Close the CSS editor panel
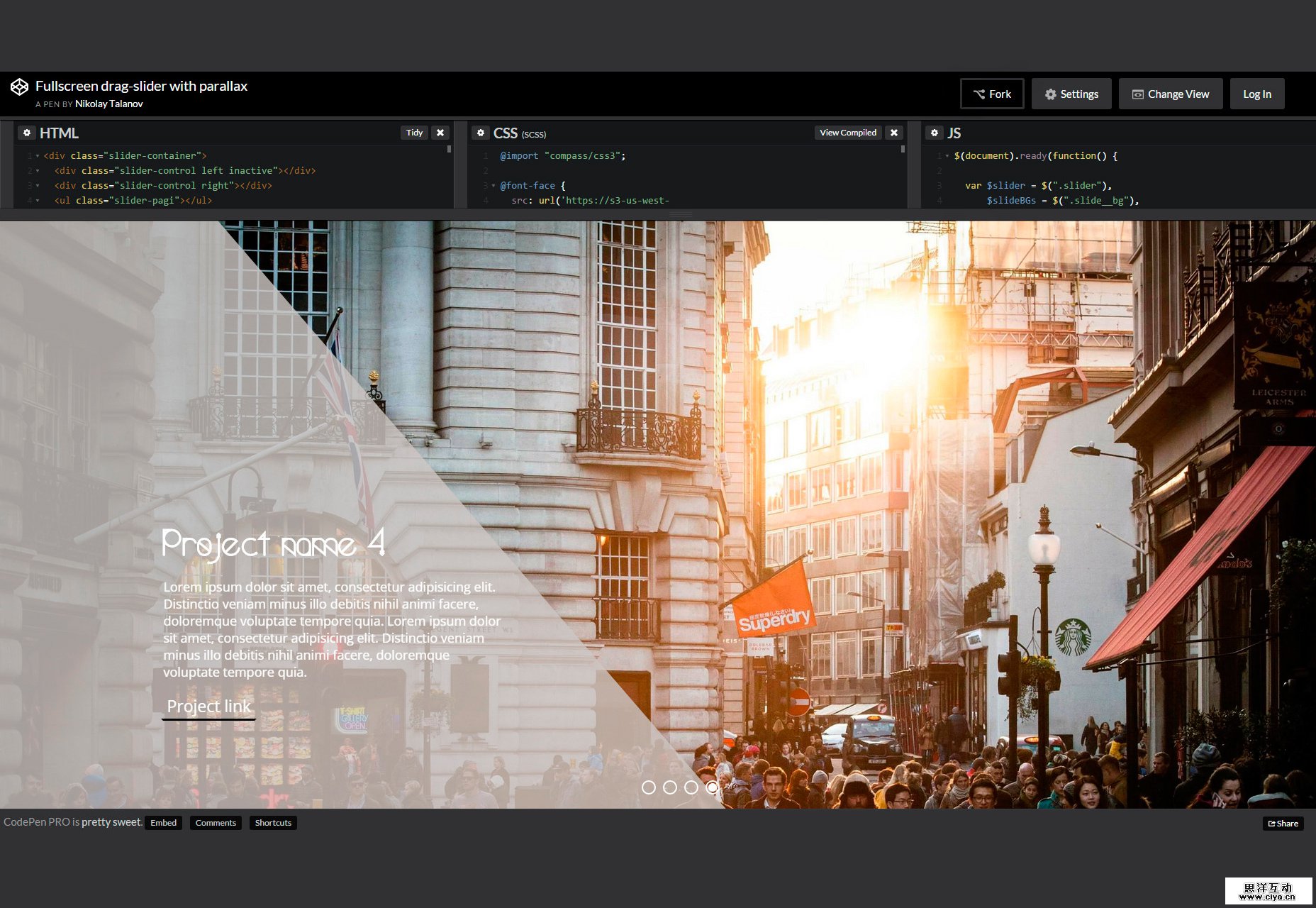1316x908 pixels. coord(894,132)
